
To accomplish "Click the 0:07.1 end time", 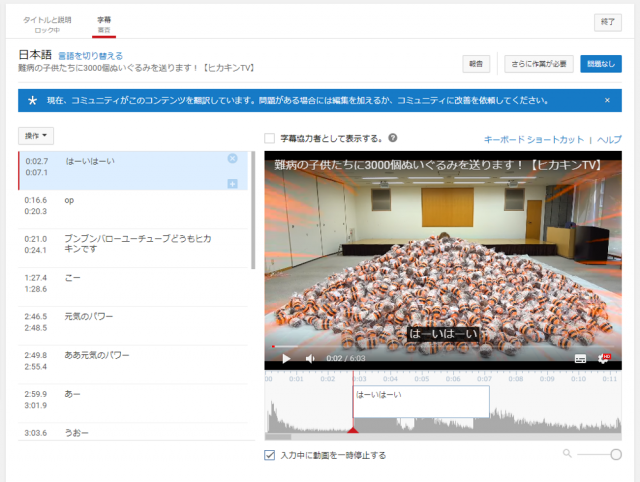I will click(x=37, y=173).
